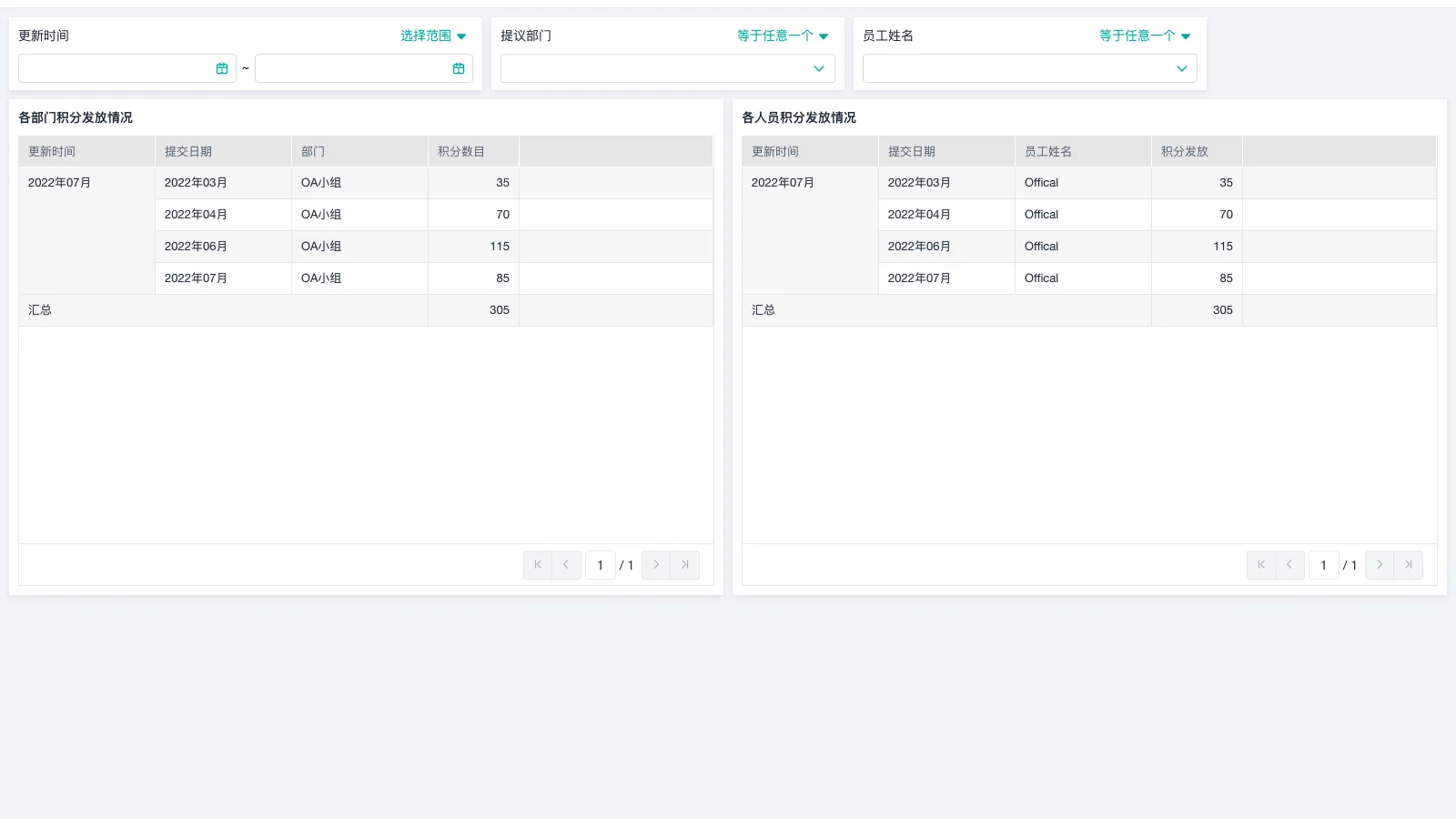Go to next page in employee table
This screenshot has height=819, width=1456.
pyautogui.click(x=1380, y=565)
